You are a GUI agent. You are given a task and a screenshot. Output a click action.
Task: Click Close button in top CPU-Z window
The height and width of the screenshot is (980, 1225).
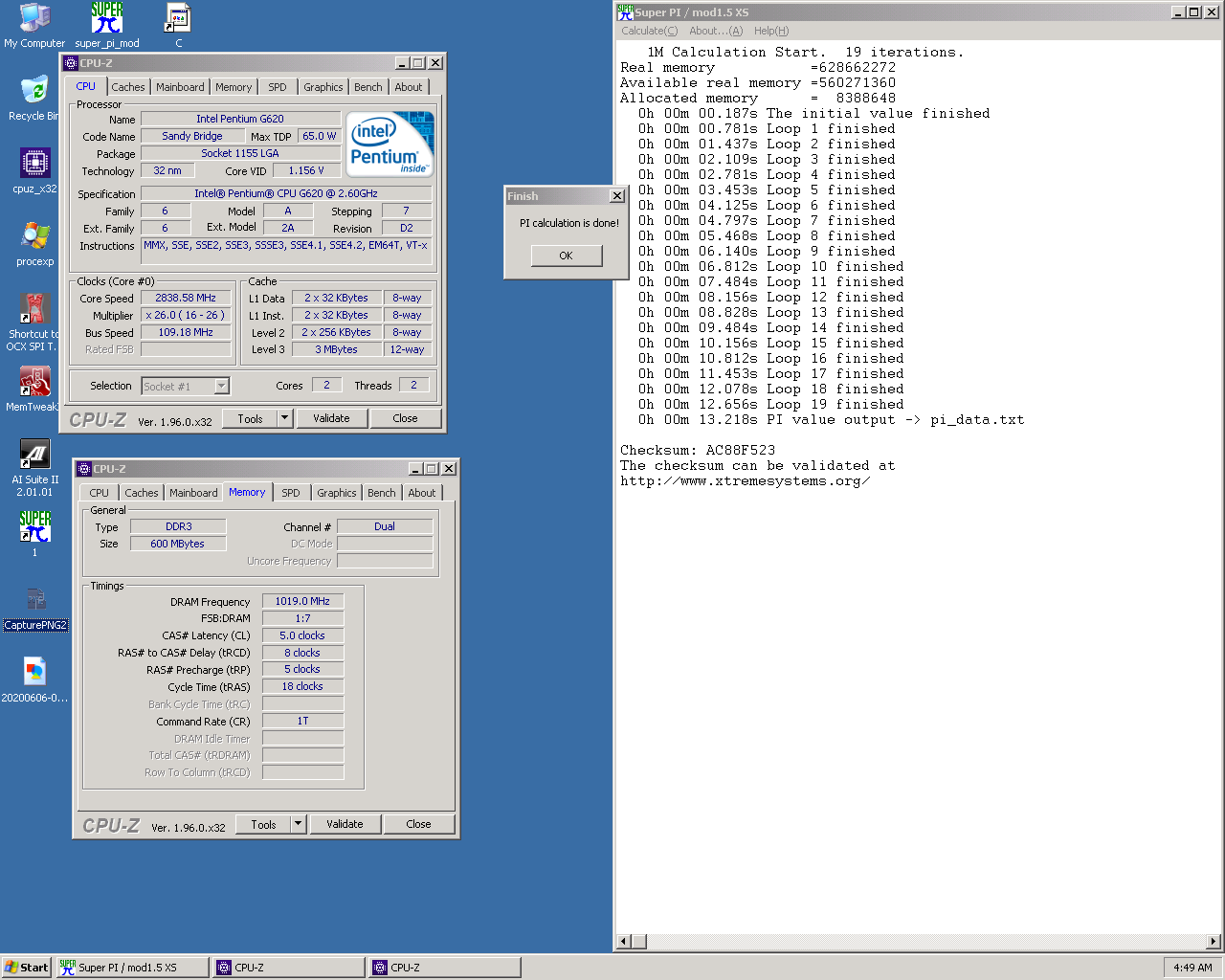point(405,418)
